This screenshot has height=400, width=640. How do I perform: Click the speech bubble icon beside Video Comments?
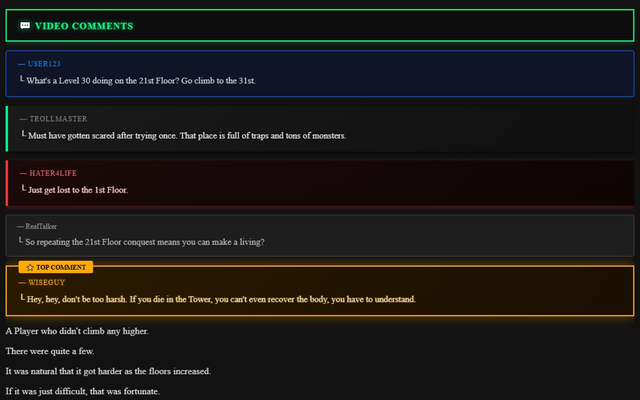point(25,26)
